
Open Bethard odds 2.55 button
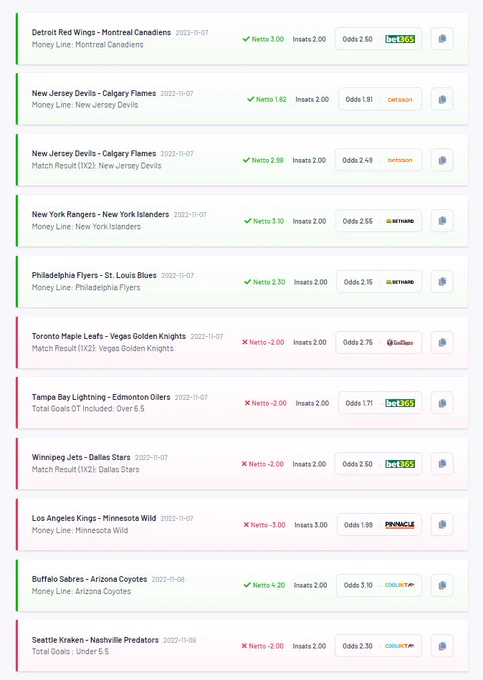click(379, 221)
